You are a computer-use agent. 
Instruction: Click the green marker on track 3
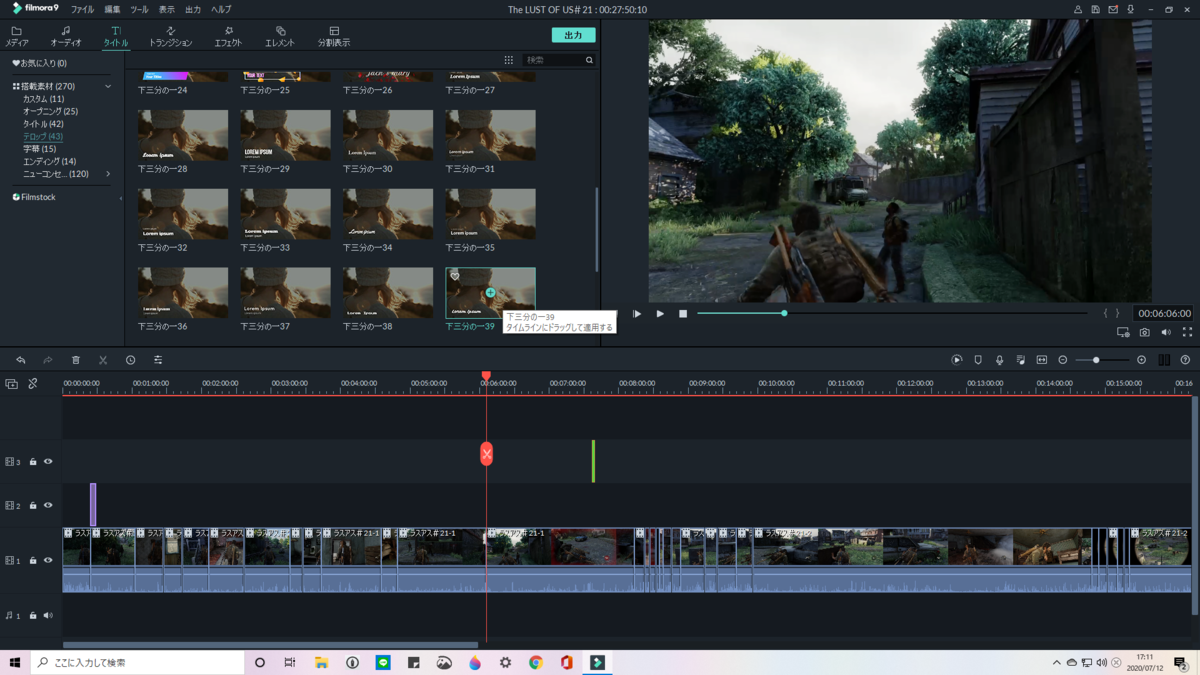593,461
